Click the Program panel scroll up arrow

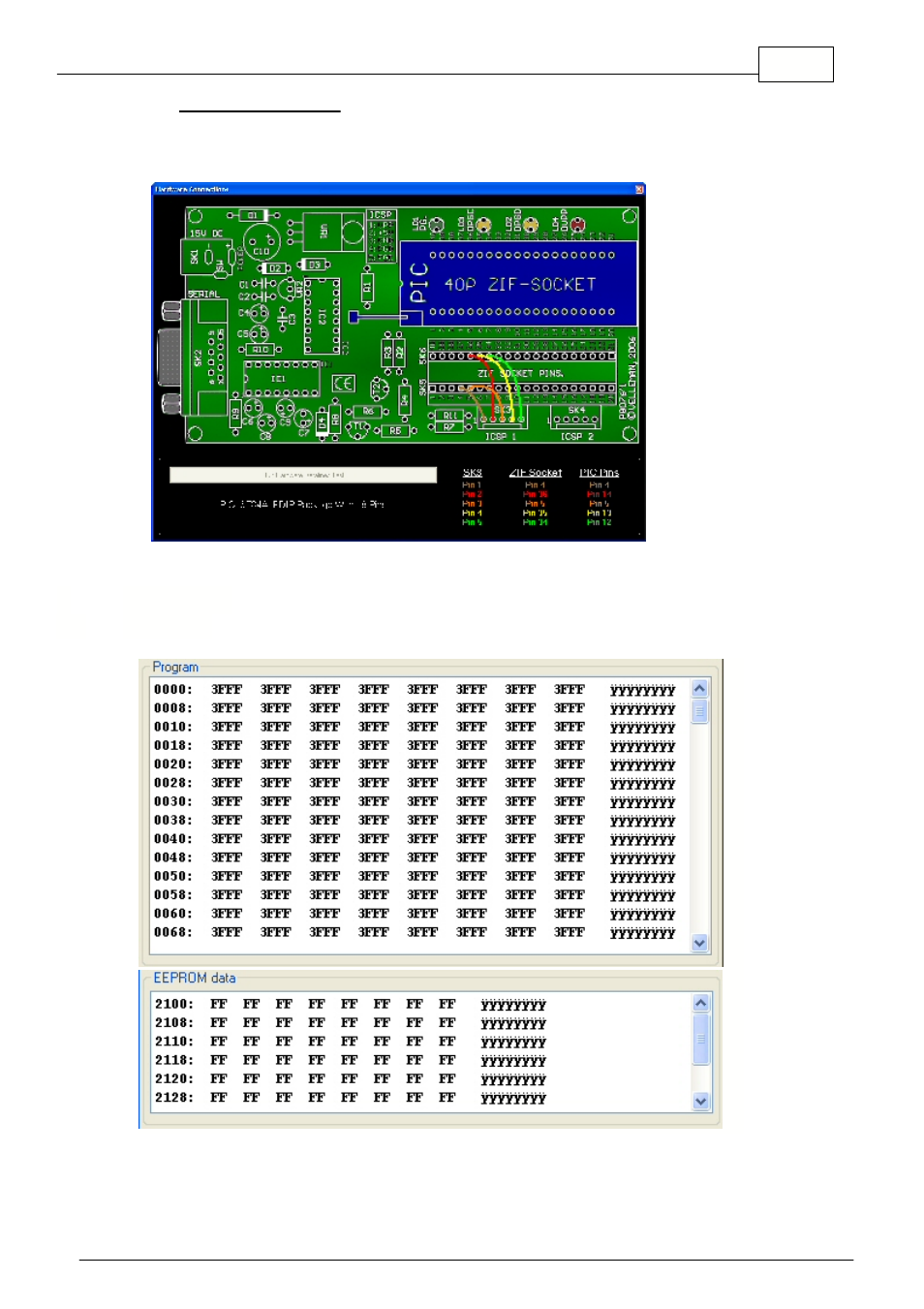tap(700, 688)
